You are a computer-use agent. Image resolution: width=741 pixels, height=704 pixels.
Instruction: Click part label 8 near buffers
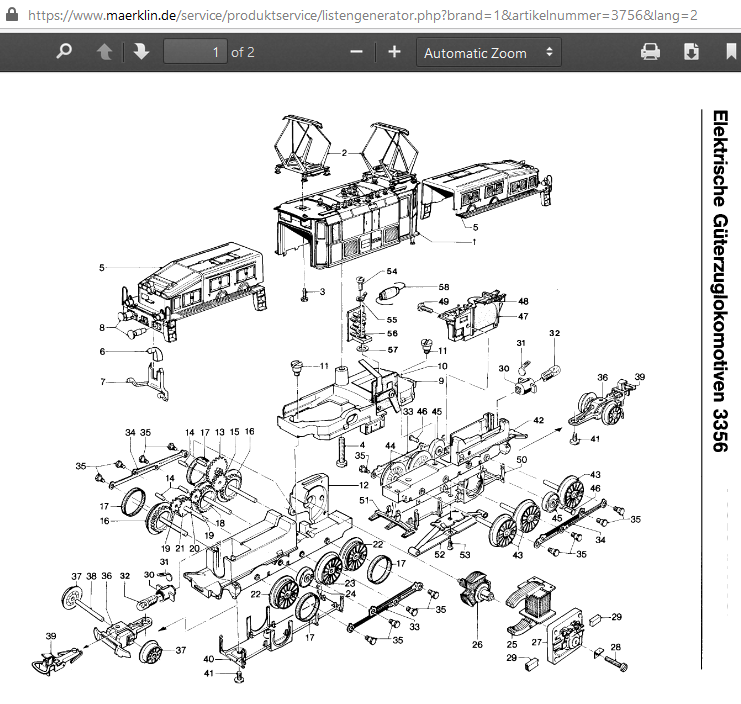tap(102, 327)
